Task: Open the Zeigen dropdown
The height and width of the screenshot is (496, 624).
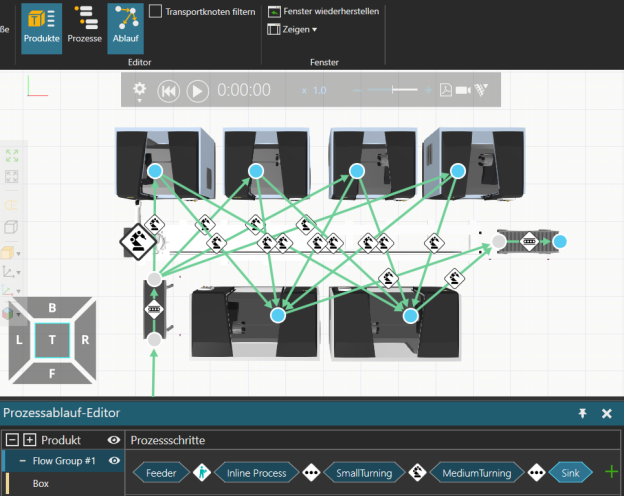Action: coord(292,29)
